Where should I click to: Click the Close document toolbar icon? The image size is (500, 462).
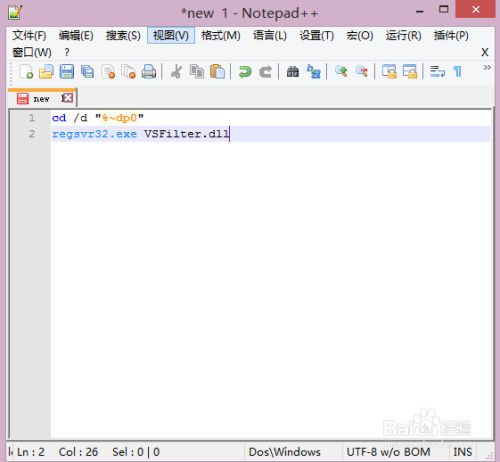108,72
